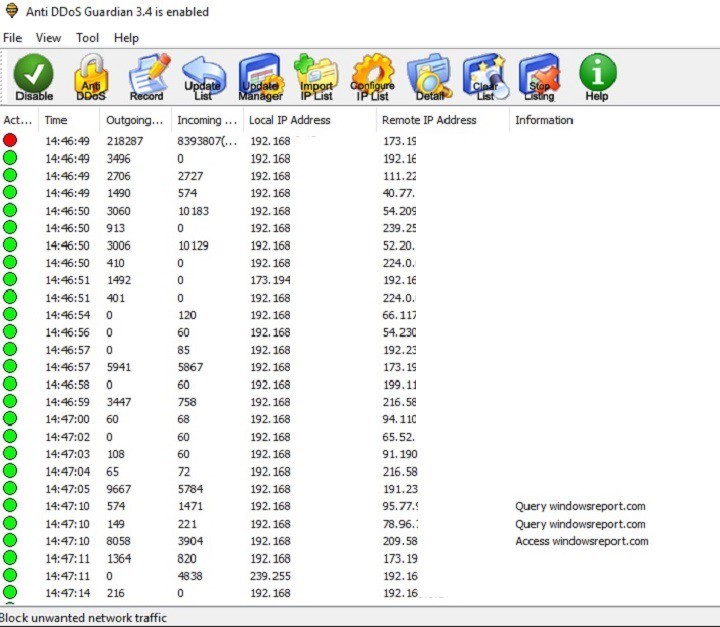Click status bar text Block unwanted network traffic
The width and height of the screenshot is (720, 627).
point(83,617)
